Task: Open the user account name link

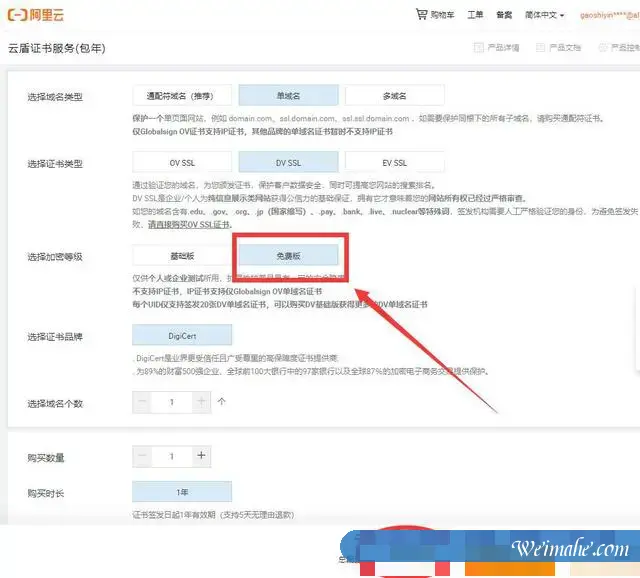Action: coord(609,15)
